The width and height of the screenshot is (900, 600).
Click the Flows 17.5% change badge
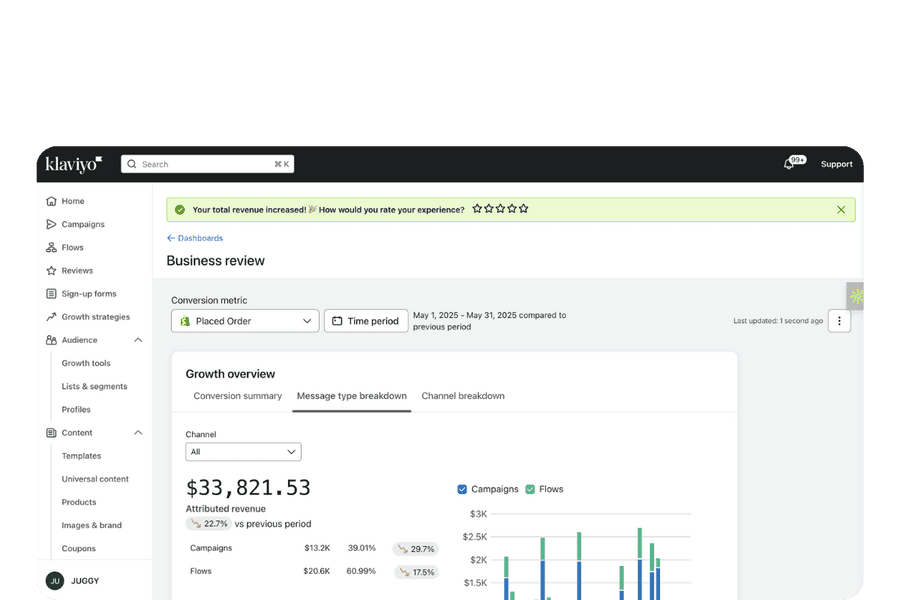coord(416,572)
